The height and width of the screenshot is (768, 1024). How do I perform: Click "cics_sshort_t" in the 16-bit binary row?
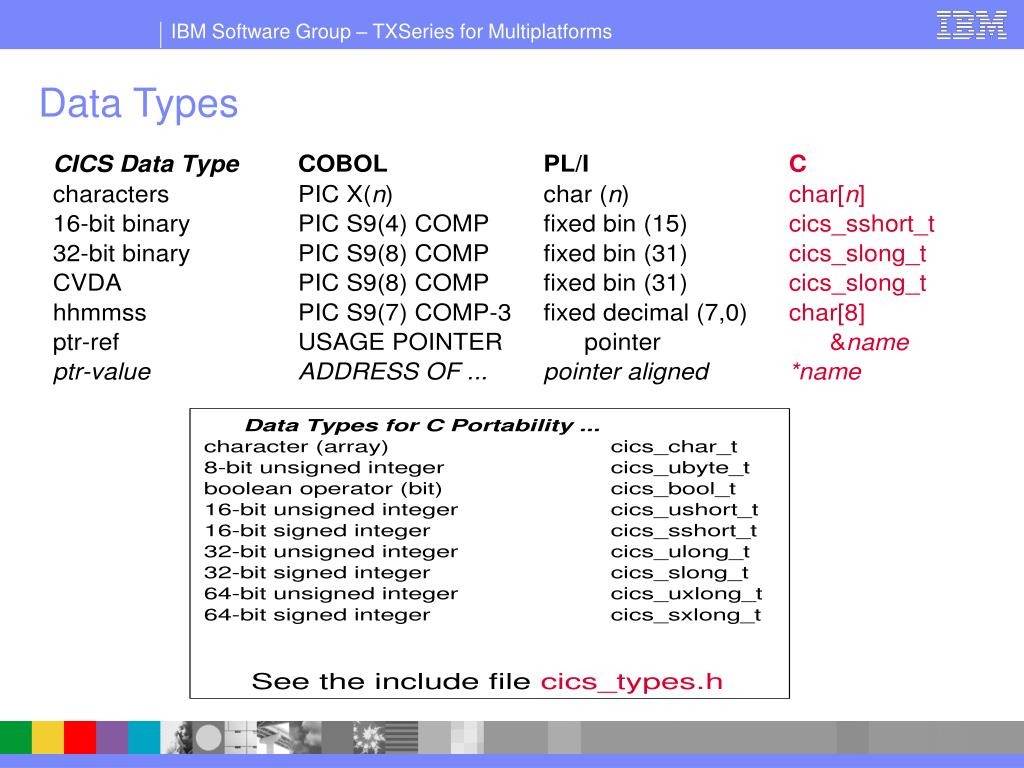pyautogui.click(x=861, y=224)
